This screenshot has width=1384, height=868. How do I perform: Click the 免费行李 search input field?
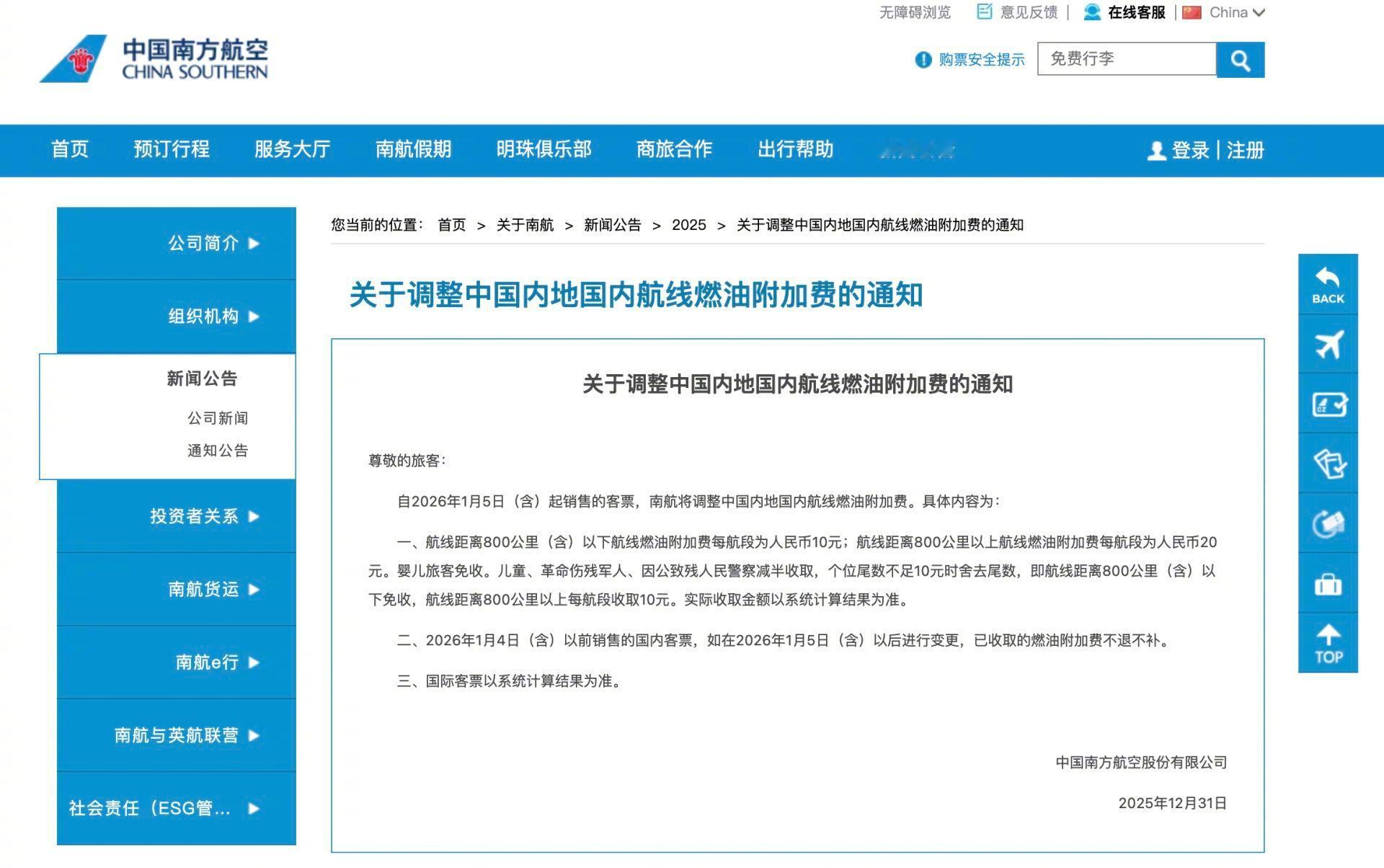pos(1126,59)
